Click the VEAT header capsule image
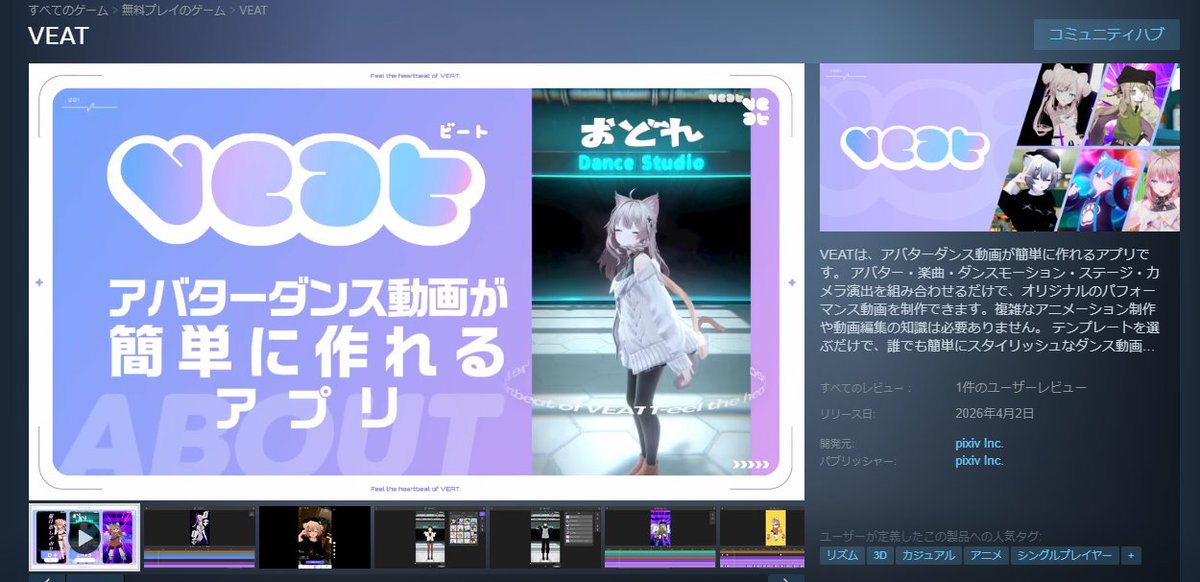1200x582 pixels. [999, 147]
